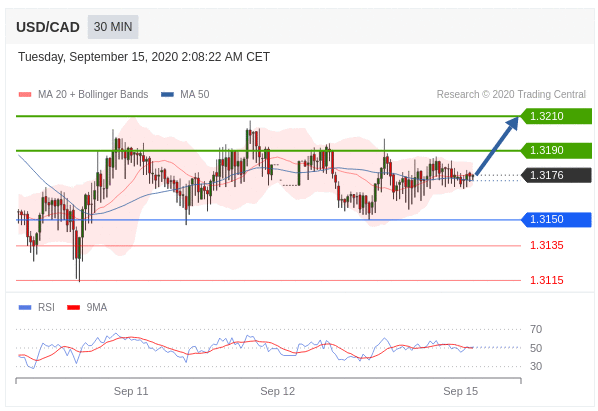Click the Sep 12 date axis label
Screen dimensions: 598x411
coord(278,391)
